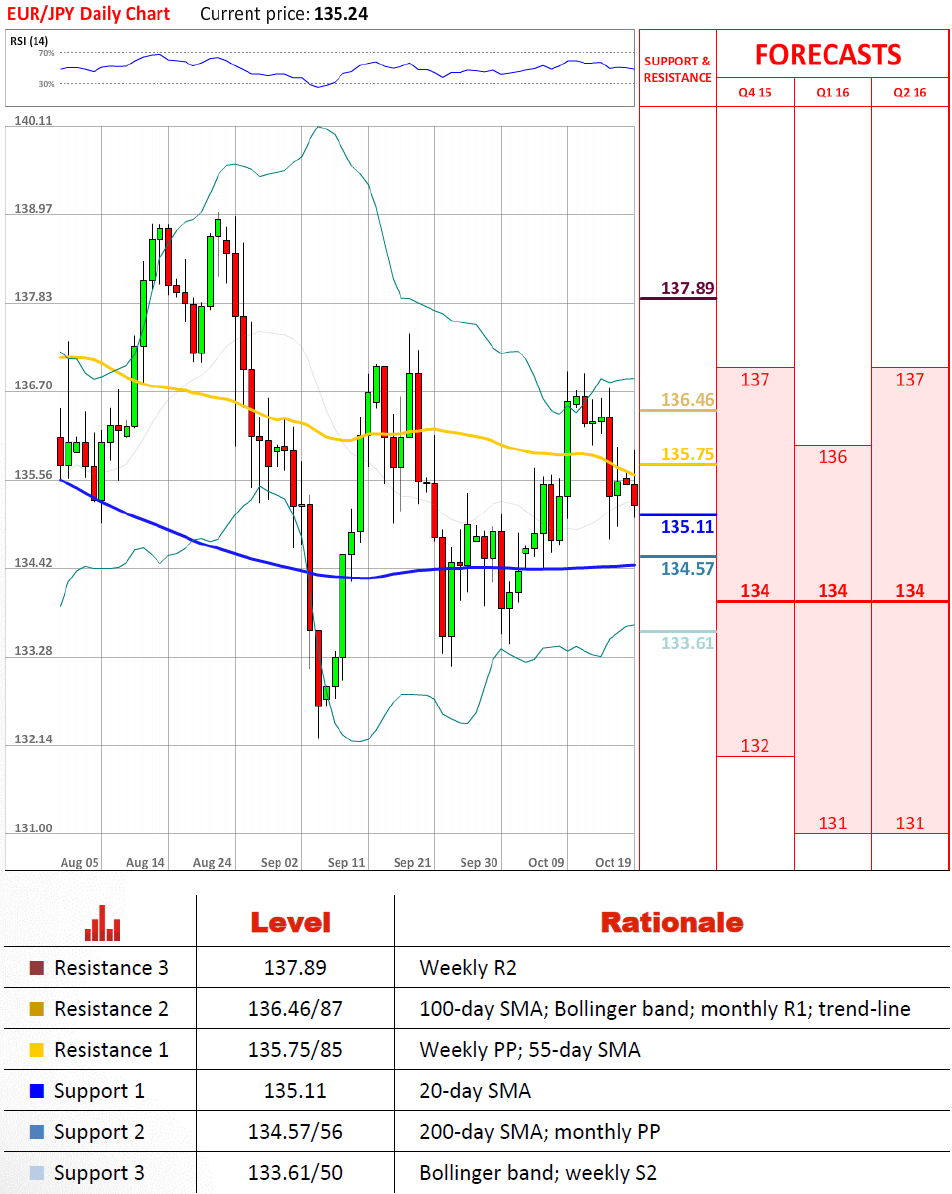This screenshot has width=952, height=1194.
Task: Click the 134.57 support level marker
Action: pyautogui.click(x=687, y=569)
